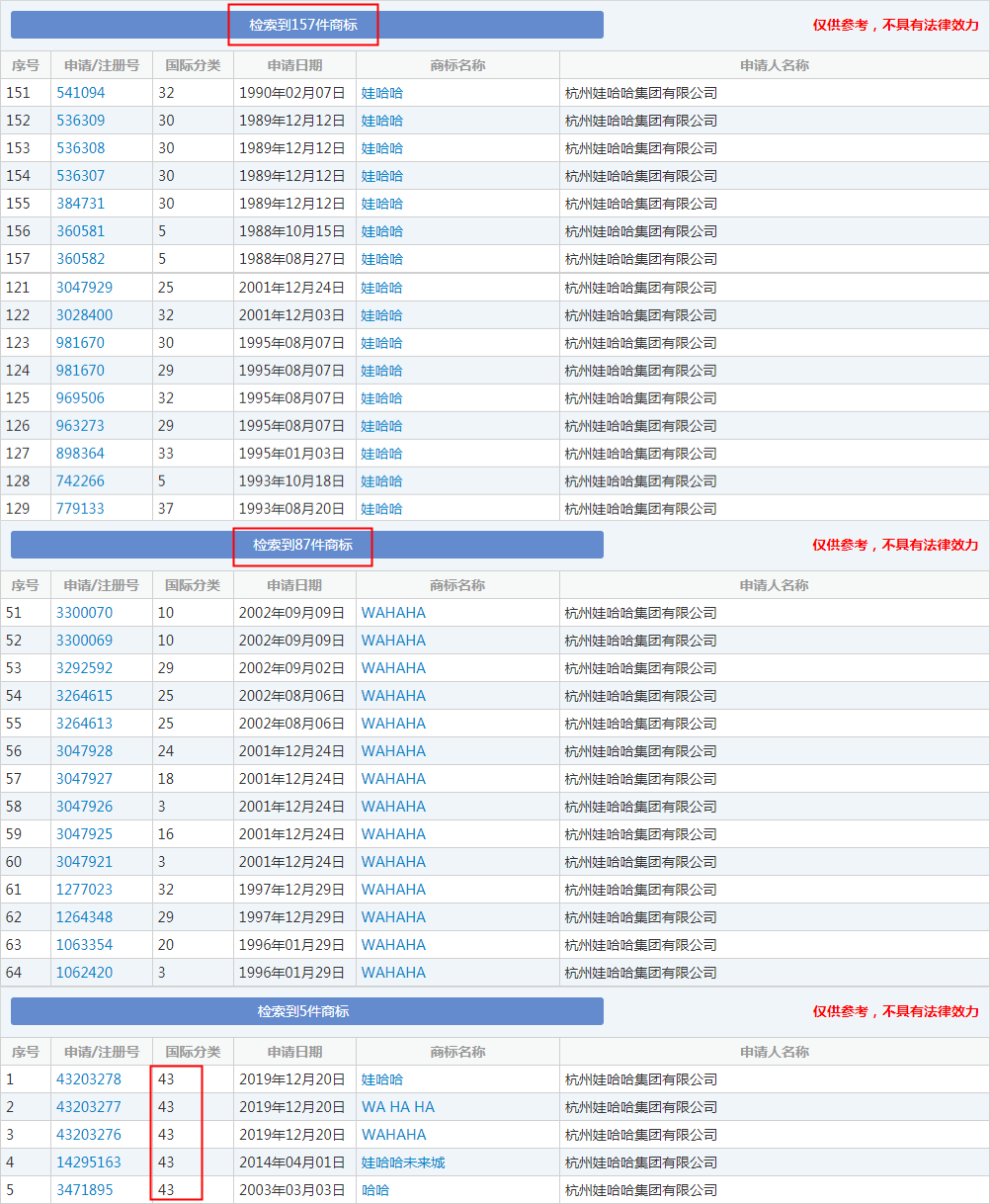Open registration number 384731
The width and height of the screenshot is (990, 1204).
(80, 204)
